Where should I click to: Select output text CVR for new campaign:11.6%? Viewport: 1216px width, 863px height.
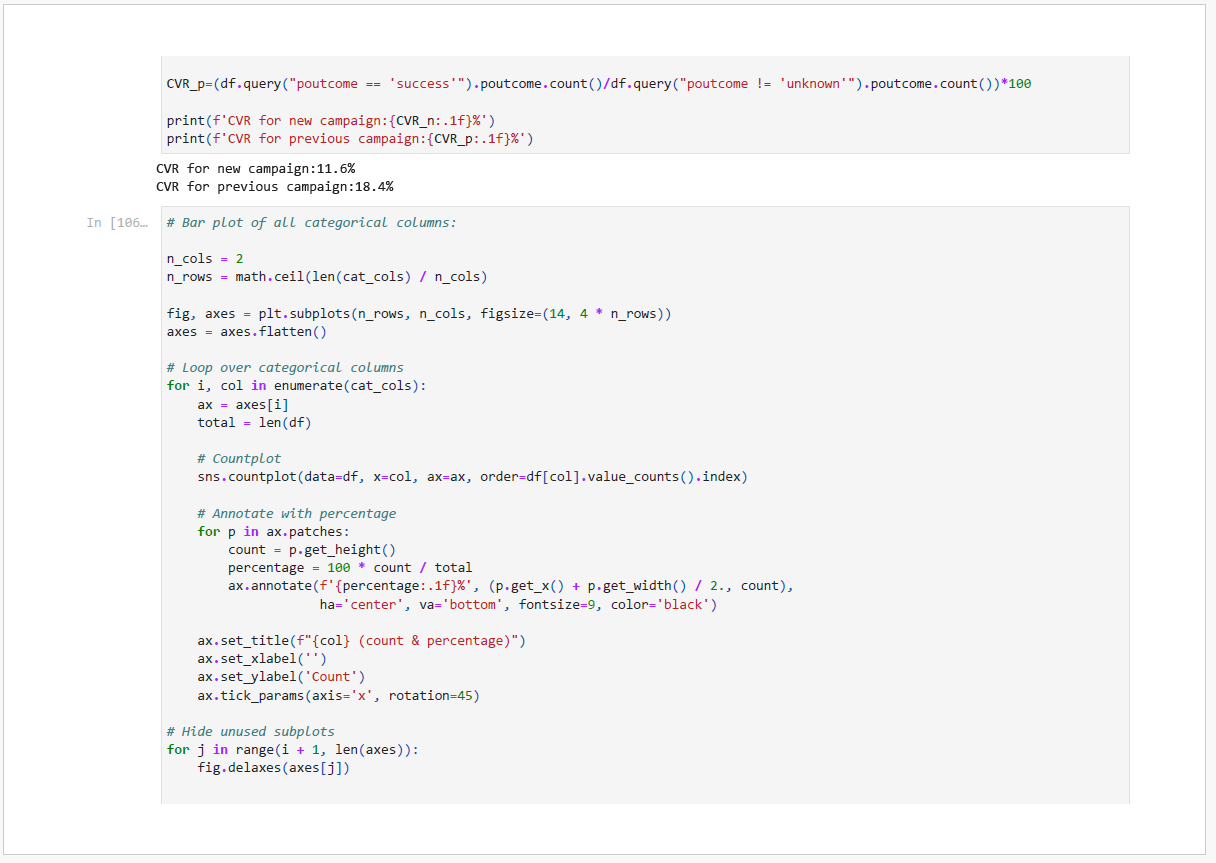tap(255, 168)
